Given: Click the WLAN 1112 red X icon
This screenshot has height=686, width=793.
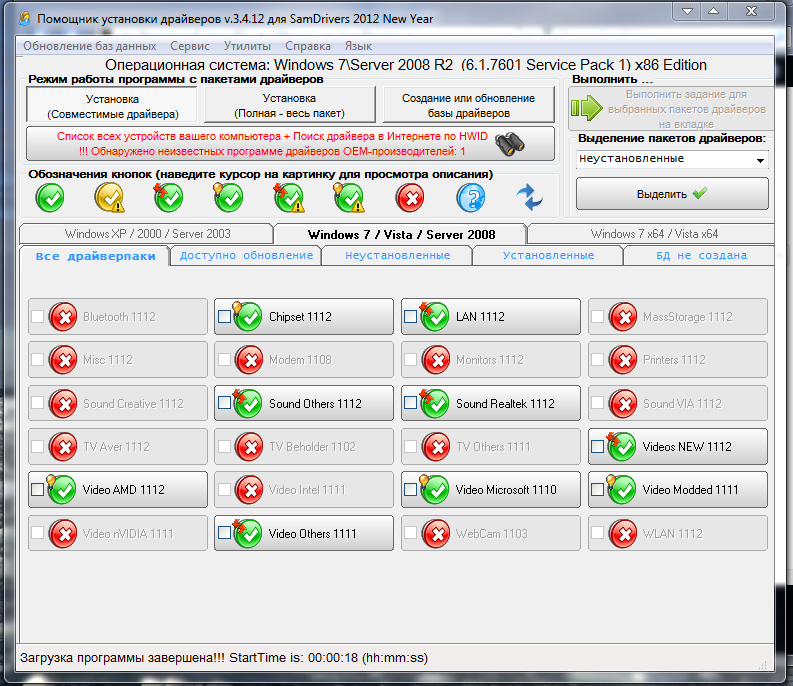Looking at the screenshot, I should pyautogui.click(x=623, y=534).
